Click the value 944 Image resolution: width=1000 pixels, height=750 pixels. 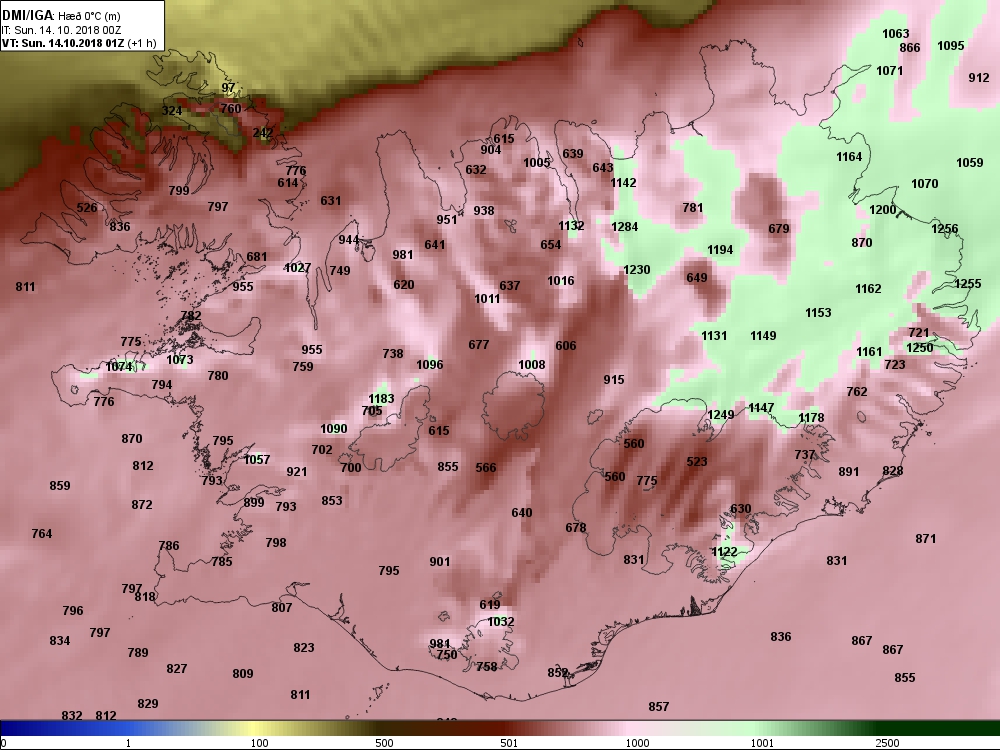pos(349,240)
